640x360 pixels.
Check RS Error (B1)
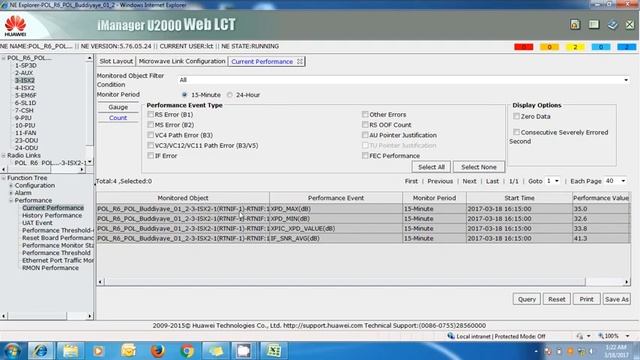[x=151, y=114]
